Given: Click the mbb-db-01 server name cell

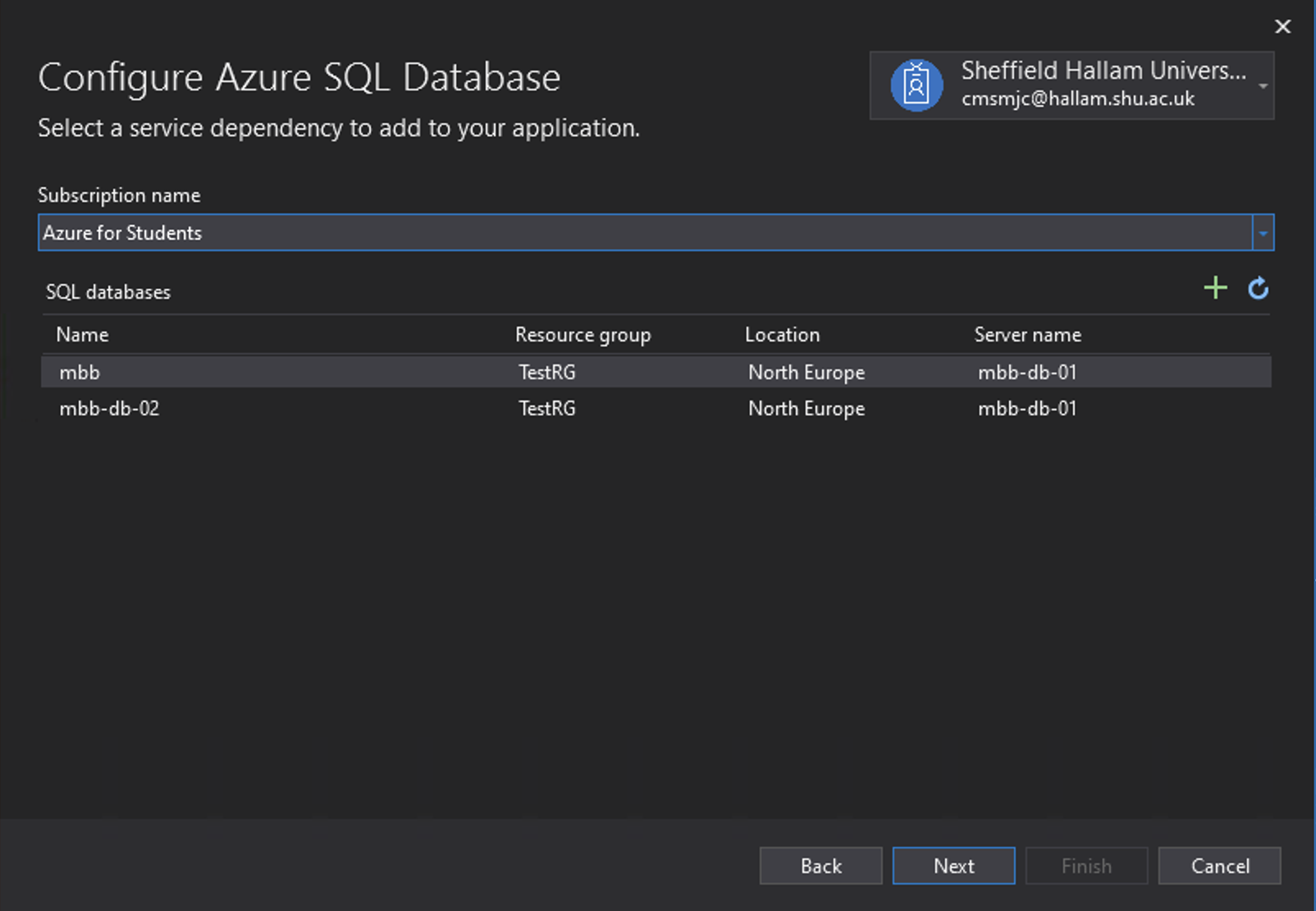Looking at the screenshot, I should coord(1027,372).
